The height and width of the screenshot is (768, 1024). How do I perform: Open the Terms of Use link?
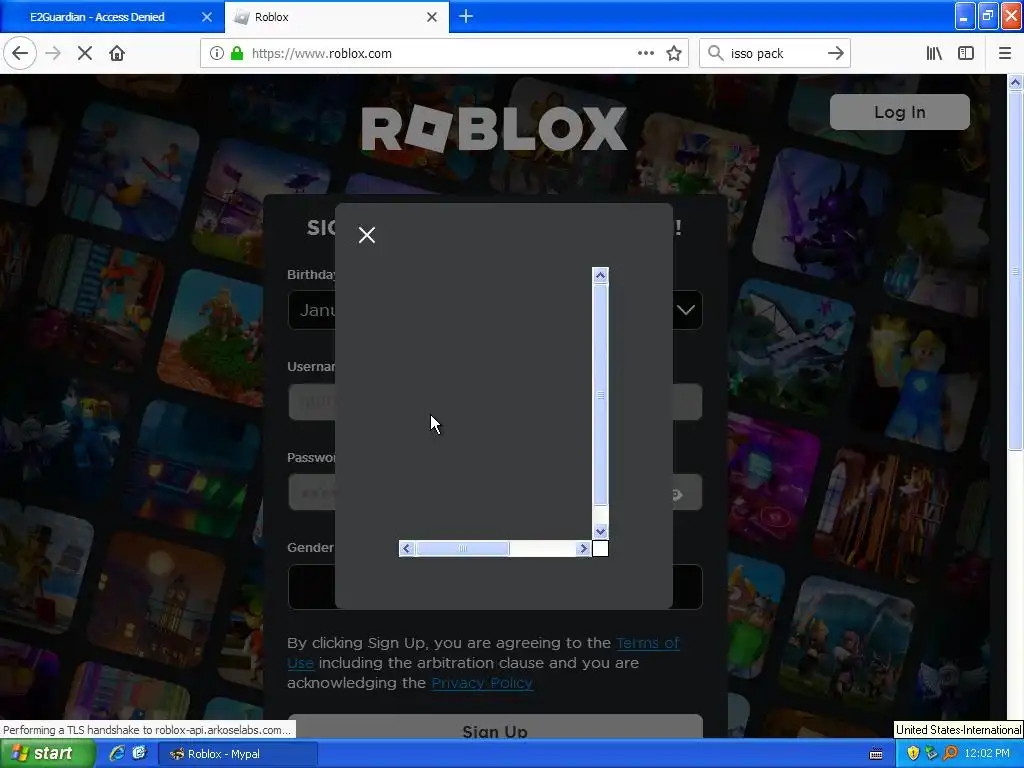click(483, 653)
